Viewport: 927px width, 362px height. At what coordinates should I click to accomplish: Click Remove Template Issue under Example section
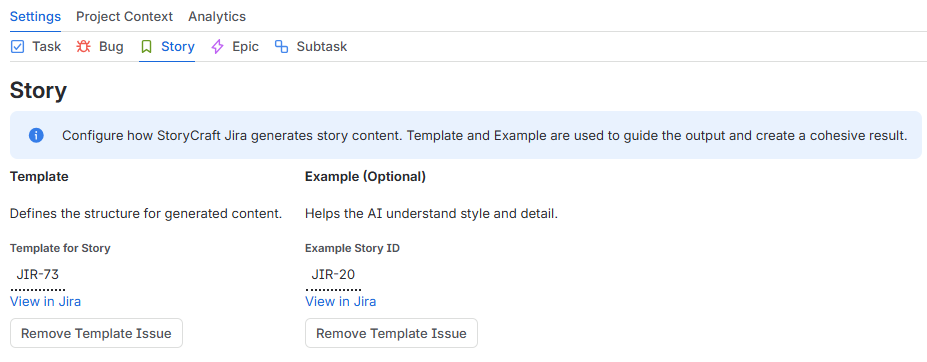click(391, 333)
